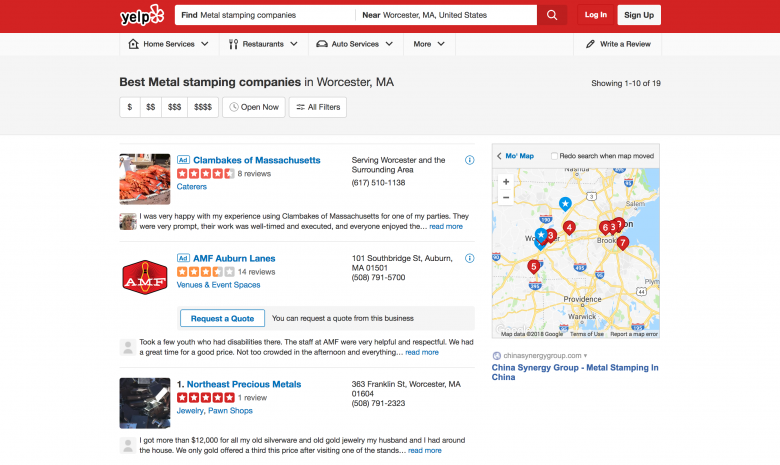780x465 pixels.
Task: Click Northeast Precious Metals star rating
Action: click(x=205, y=397)
